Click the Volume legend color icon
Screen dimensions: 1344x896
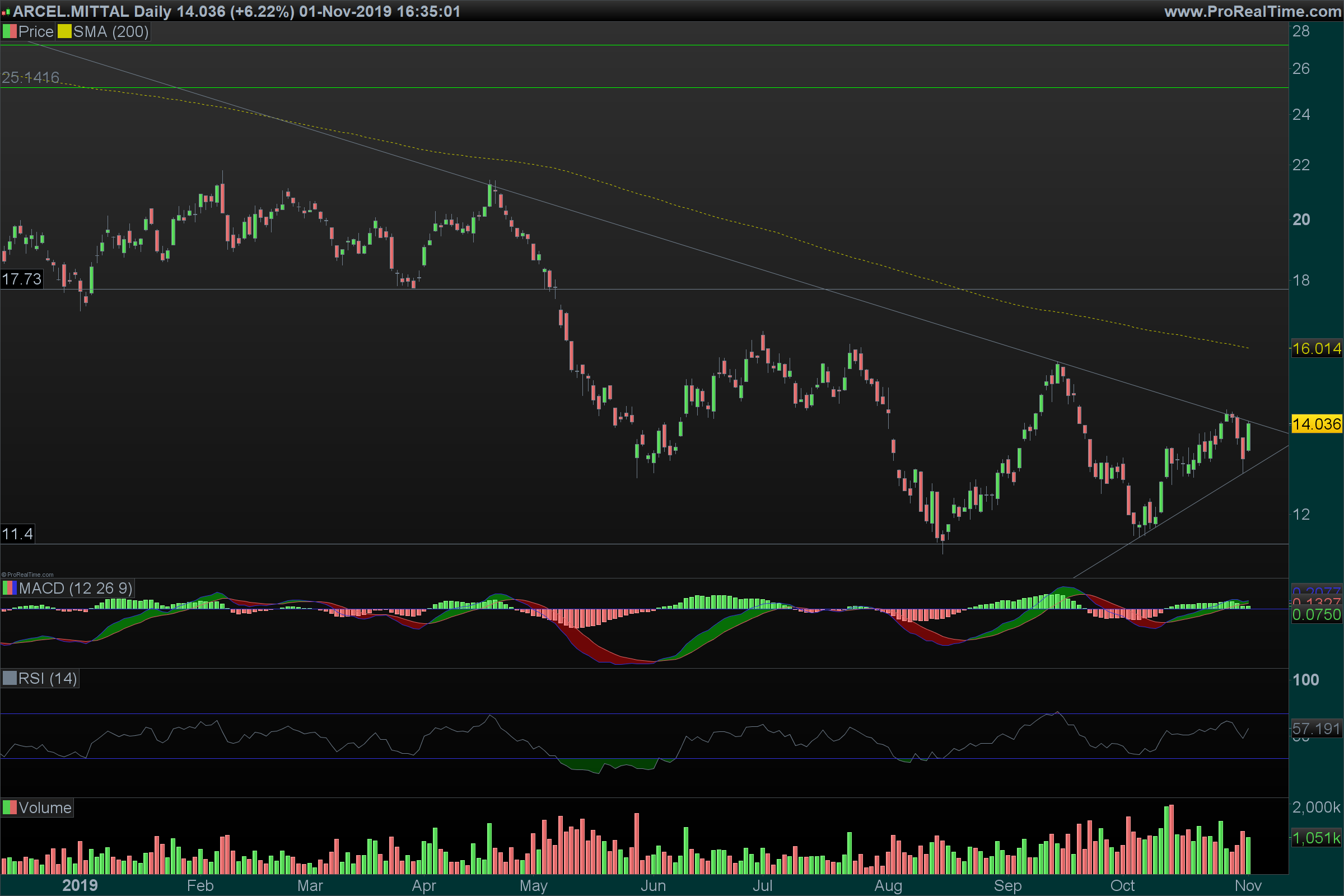pos(9,808)
